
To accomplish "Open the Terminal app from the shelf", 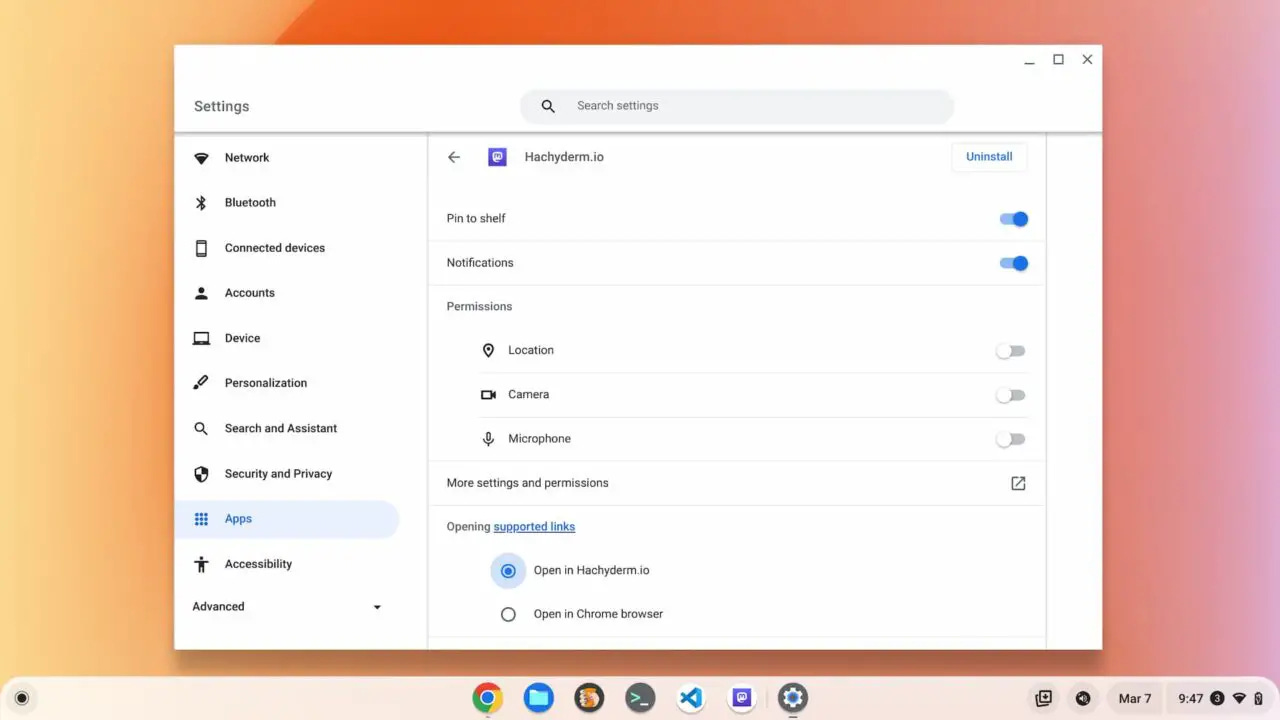I will (640, 698).
